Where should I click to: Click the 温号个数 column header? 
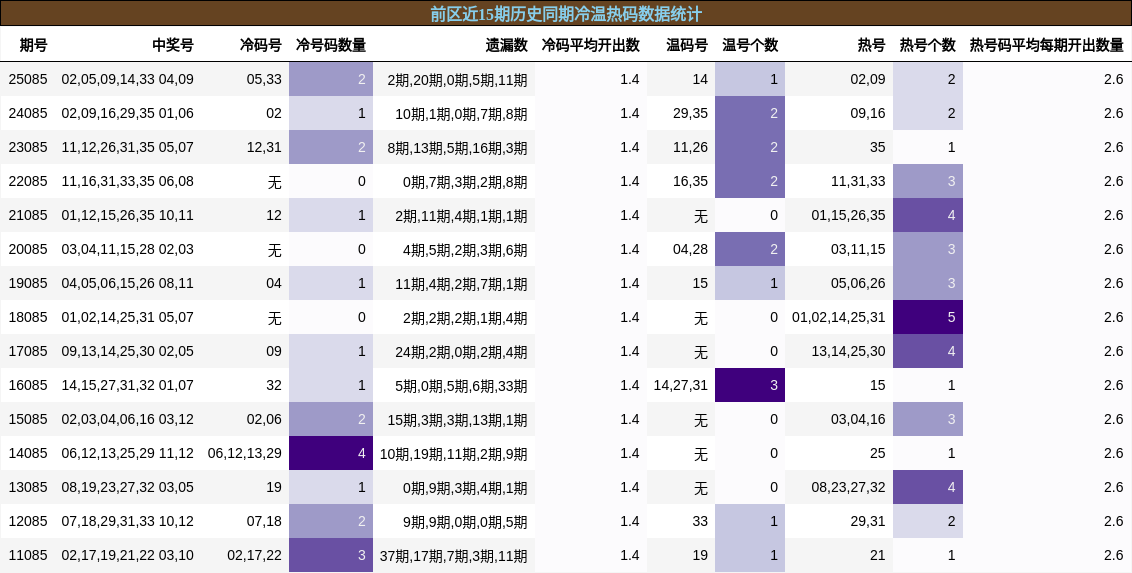click(x=750, y=45)
